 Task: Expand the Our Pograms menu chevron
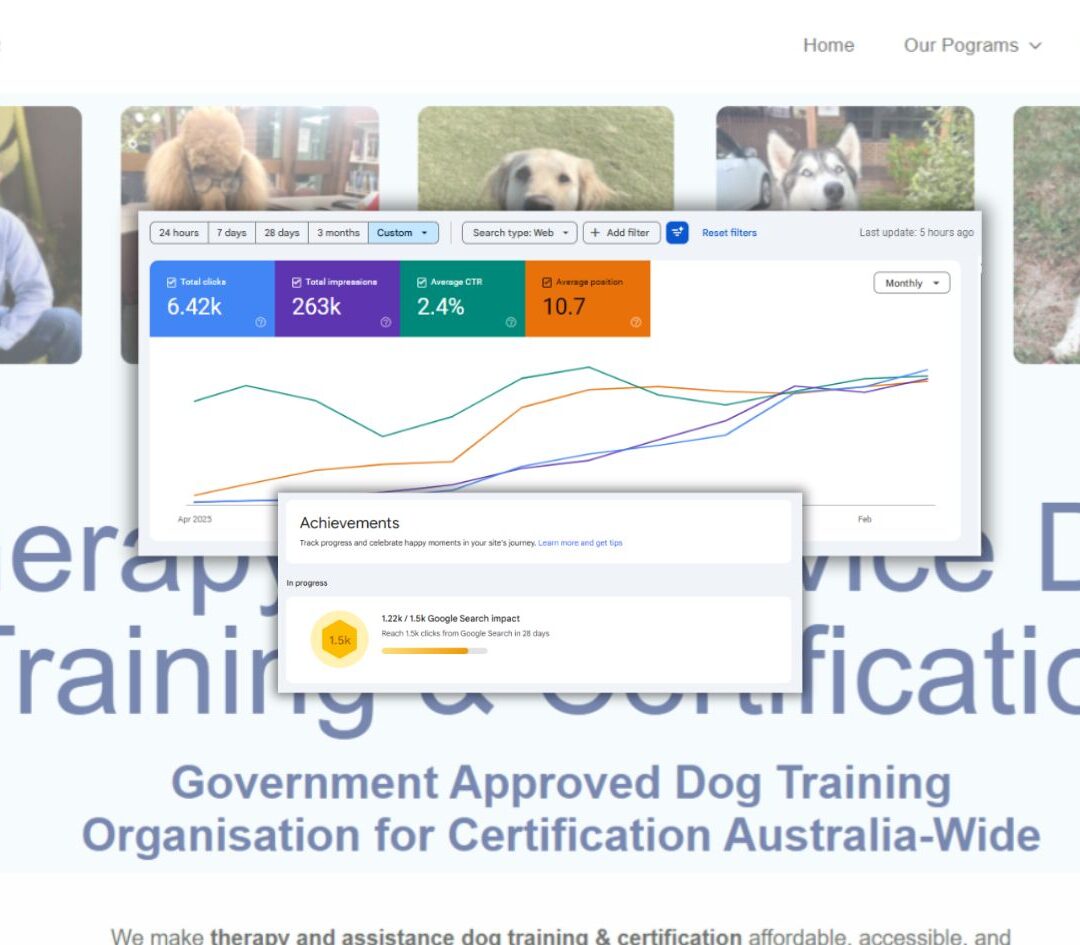(x=1035, y=46)
